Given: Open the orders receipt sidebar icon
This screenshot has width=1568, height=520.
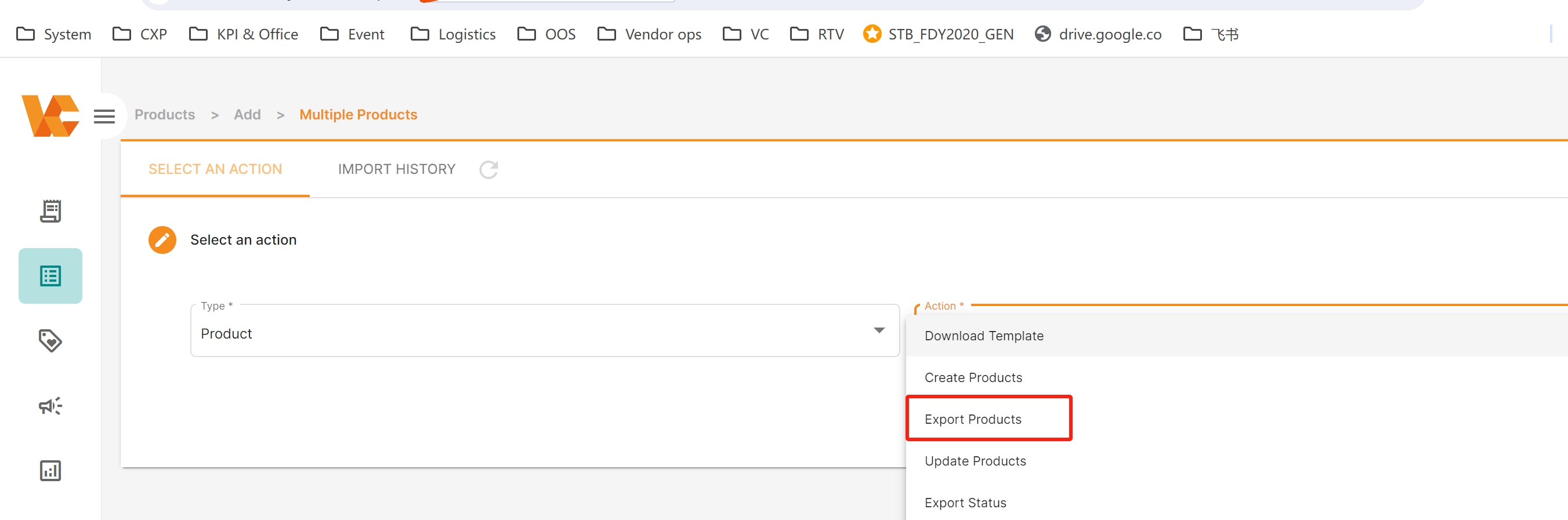Looking at the screenshot, I should coord(50,211).
